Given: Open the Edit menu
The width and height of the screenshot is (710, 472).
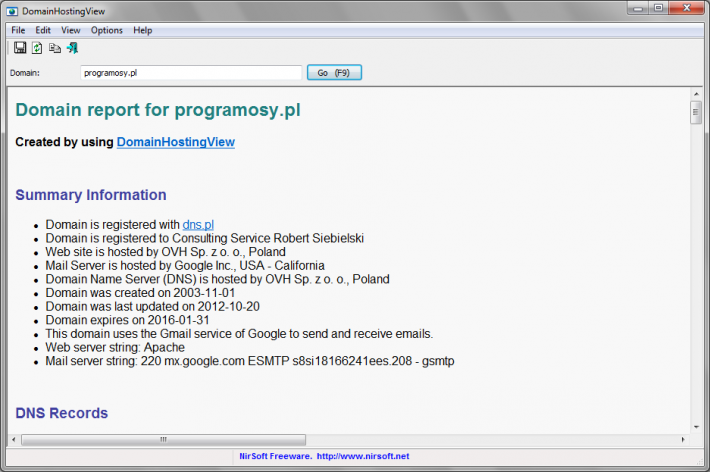Looking at the screenshot, I should 43,30.
